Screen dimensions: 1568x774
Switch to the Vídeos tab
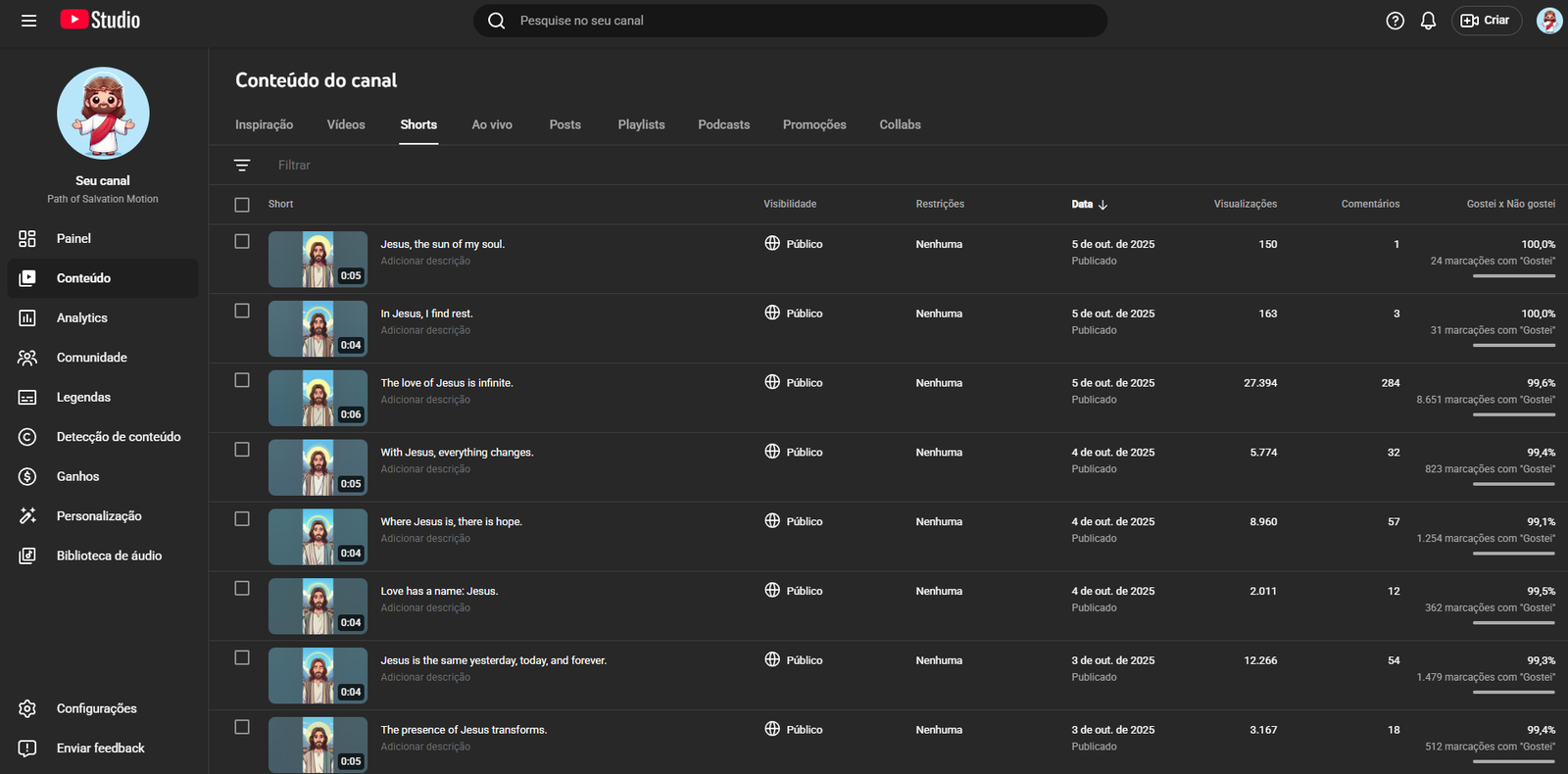(346, 124)
